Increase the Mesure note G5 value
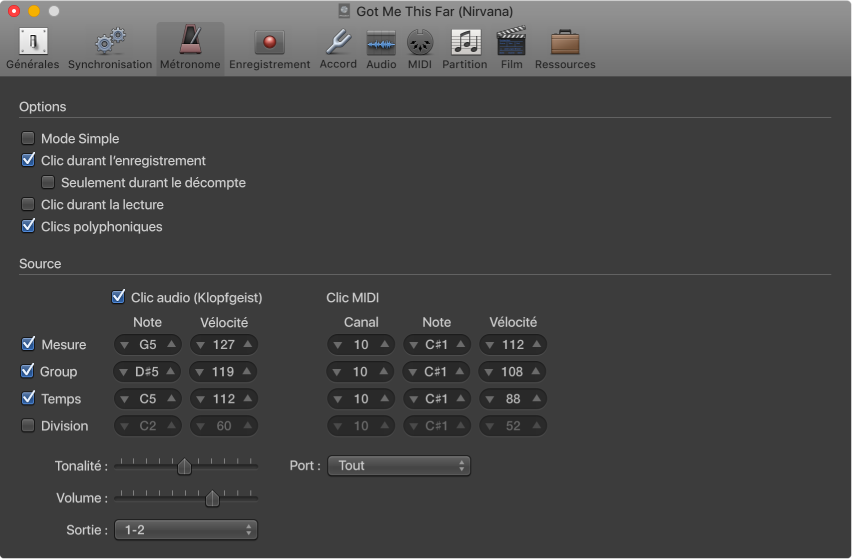 (172, 345)
